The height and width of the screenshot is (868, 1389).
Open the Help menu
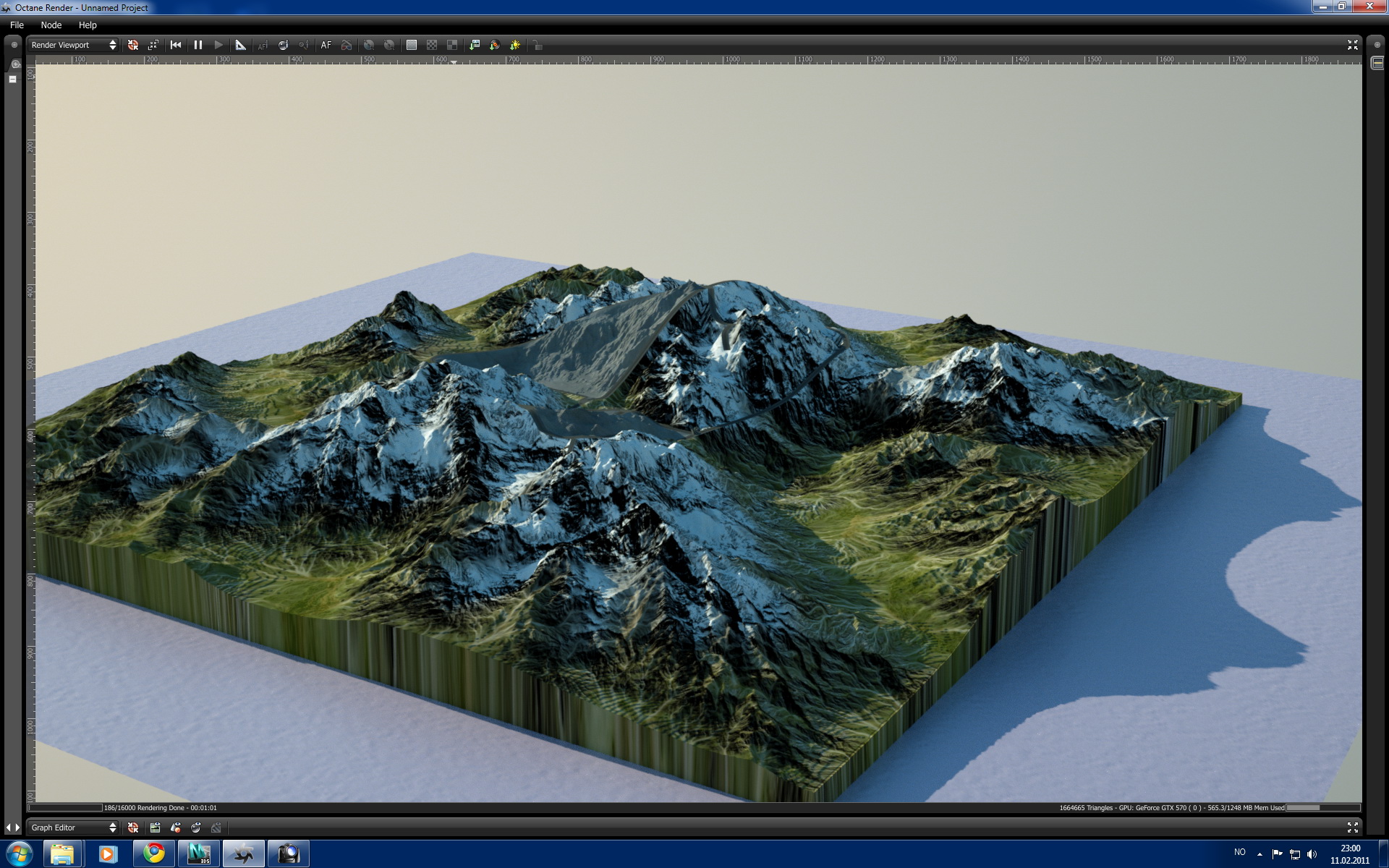point(88,25)
